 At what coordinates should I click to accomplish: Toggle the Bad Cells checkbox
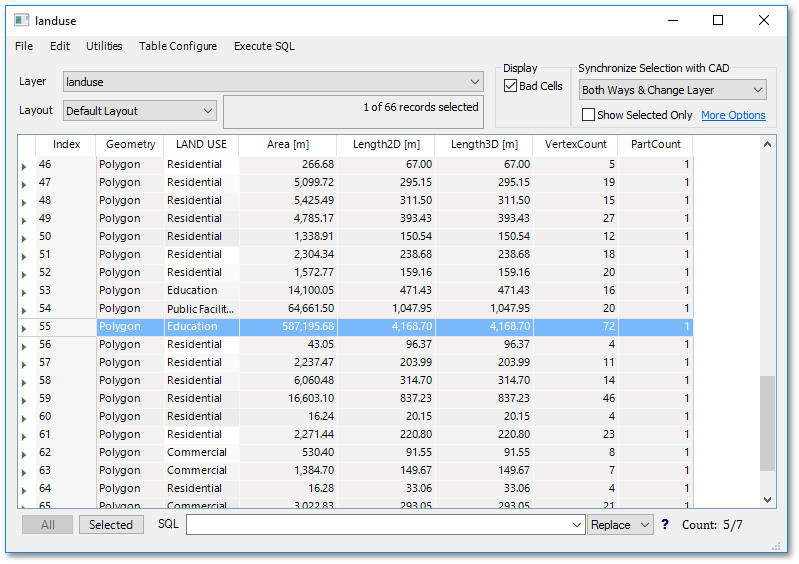click(x=510, y=86)
